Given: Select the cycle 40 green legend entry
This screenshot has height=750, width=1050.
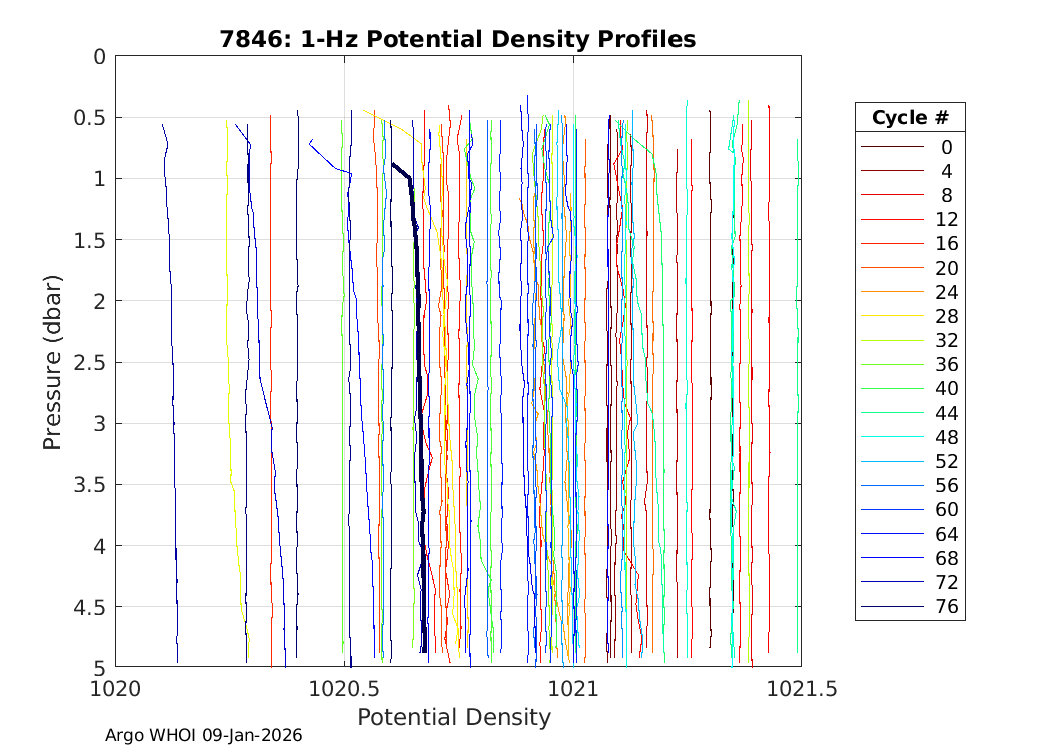Looking at the screenshot, I should click(x=909, y=389).
